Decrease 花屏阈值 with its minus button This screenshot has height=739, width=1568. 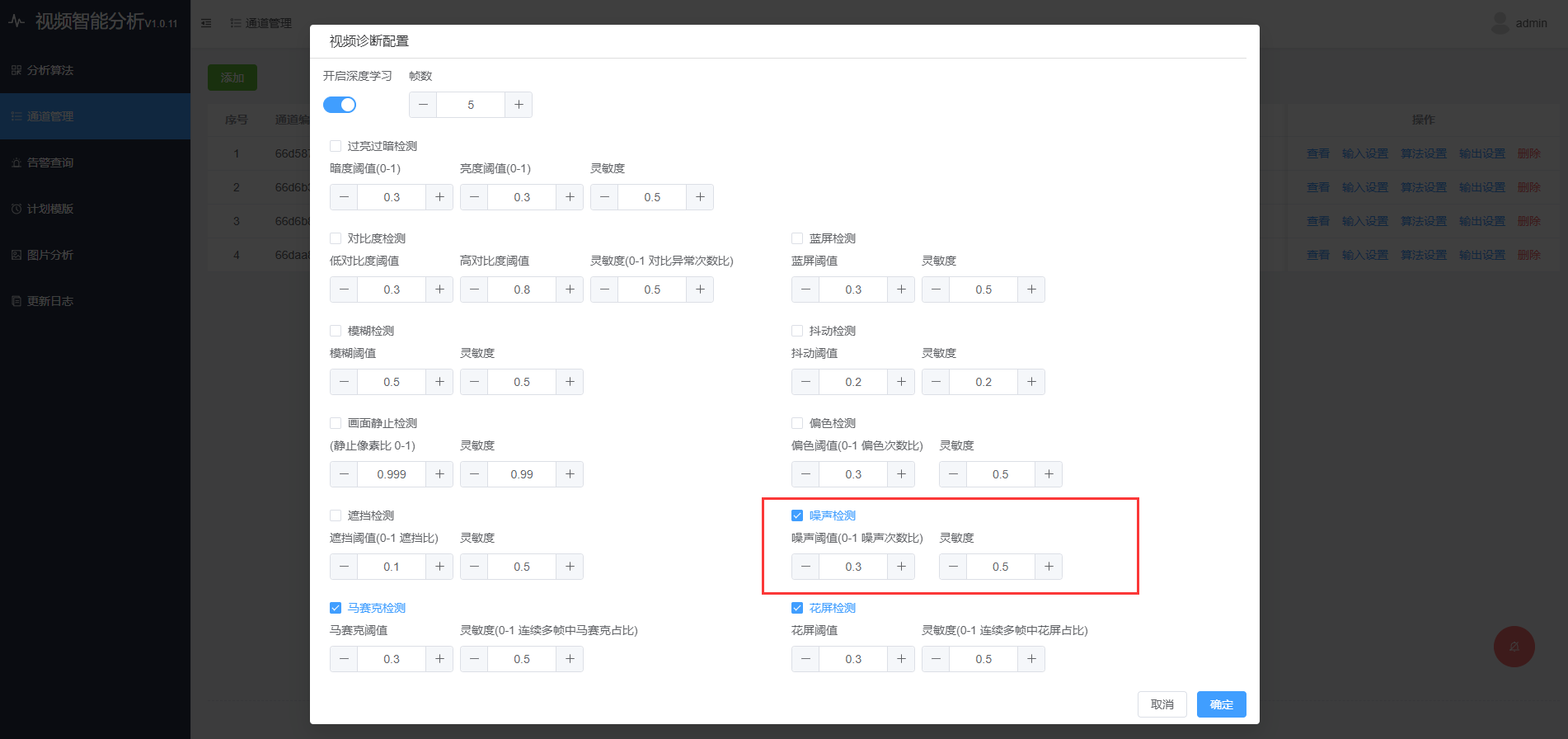click(805, 659)
